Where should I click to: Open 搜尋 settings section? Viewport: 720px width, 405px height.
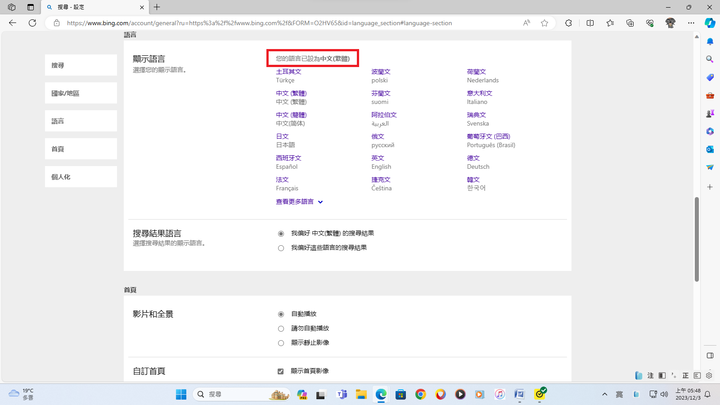tap(81, 65)
